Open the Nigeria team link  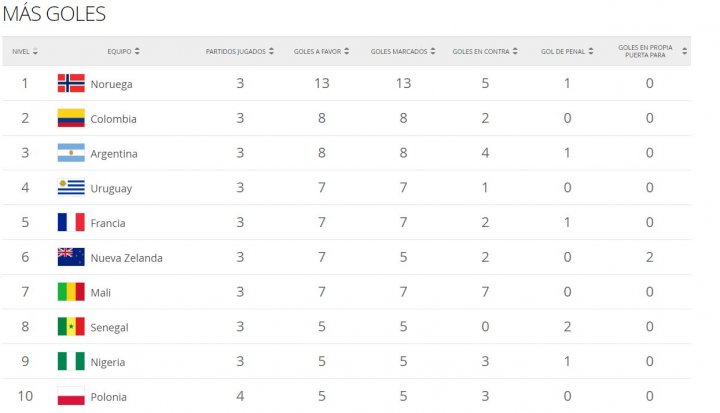(x=108, y=362)
